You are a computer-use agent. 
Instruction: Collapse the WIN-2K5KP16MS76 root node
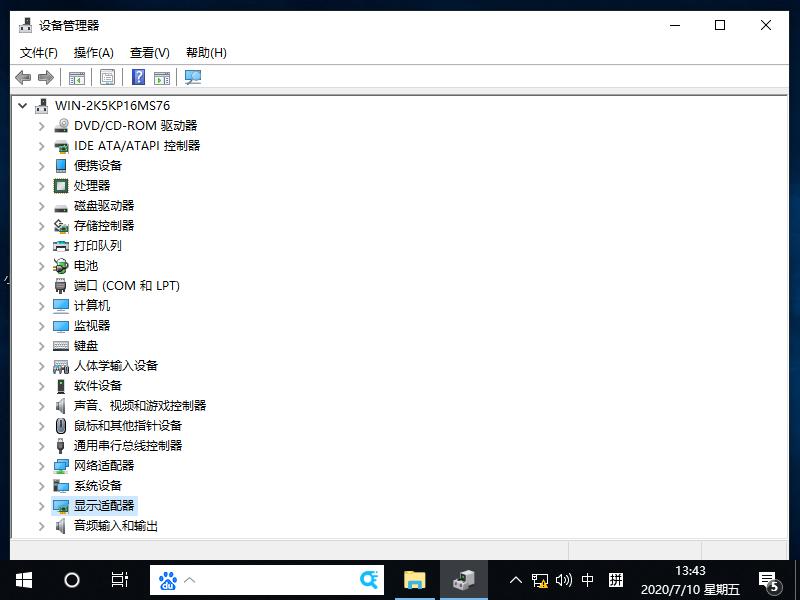(22, 105)
